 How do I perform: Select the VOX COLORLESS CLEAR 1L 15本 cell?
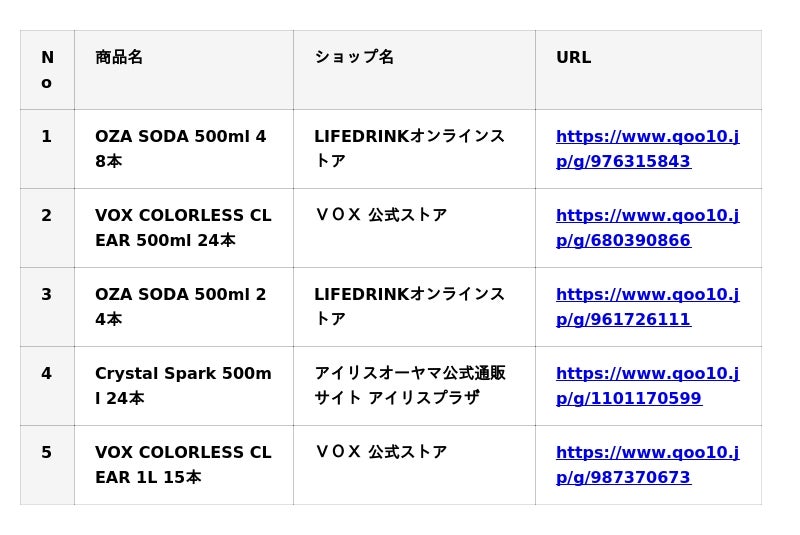point(183,465)
